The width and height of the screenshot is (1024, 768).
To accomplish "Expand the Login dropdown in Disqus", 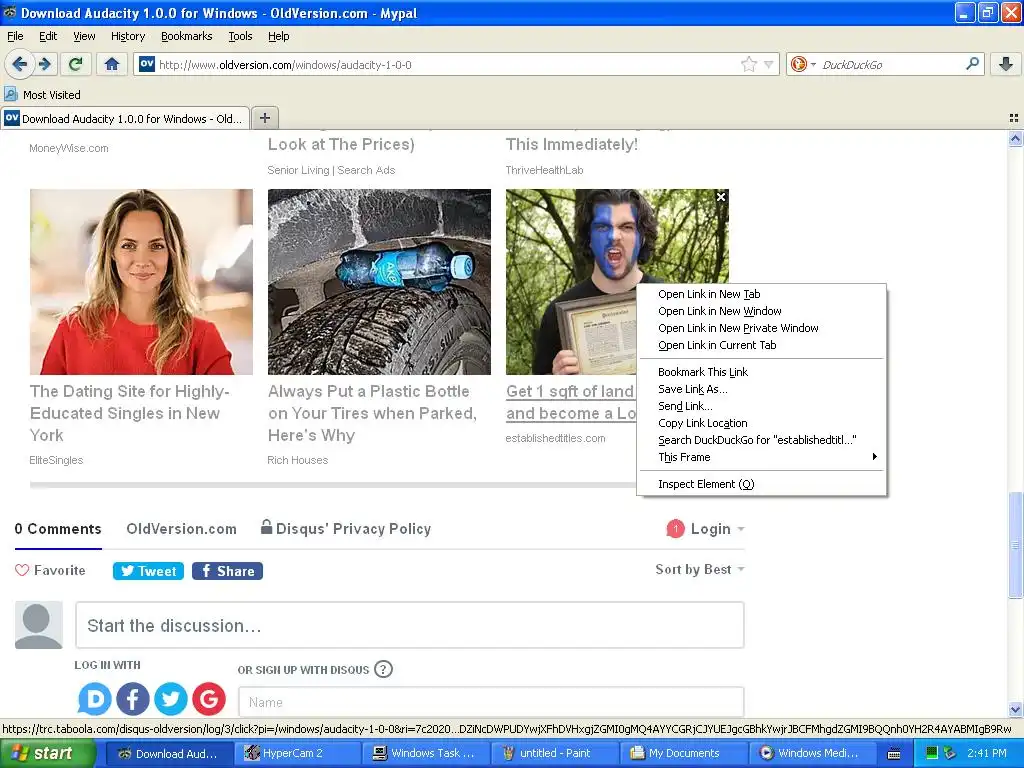I will coord(741,529).
